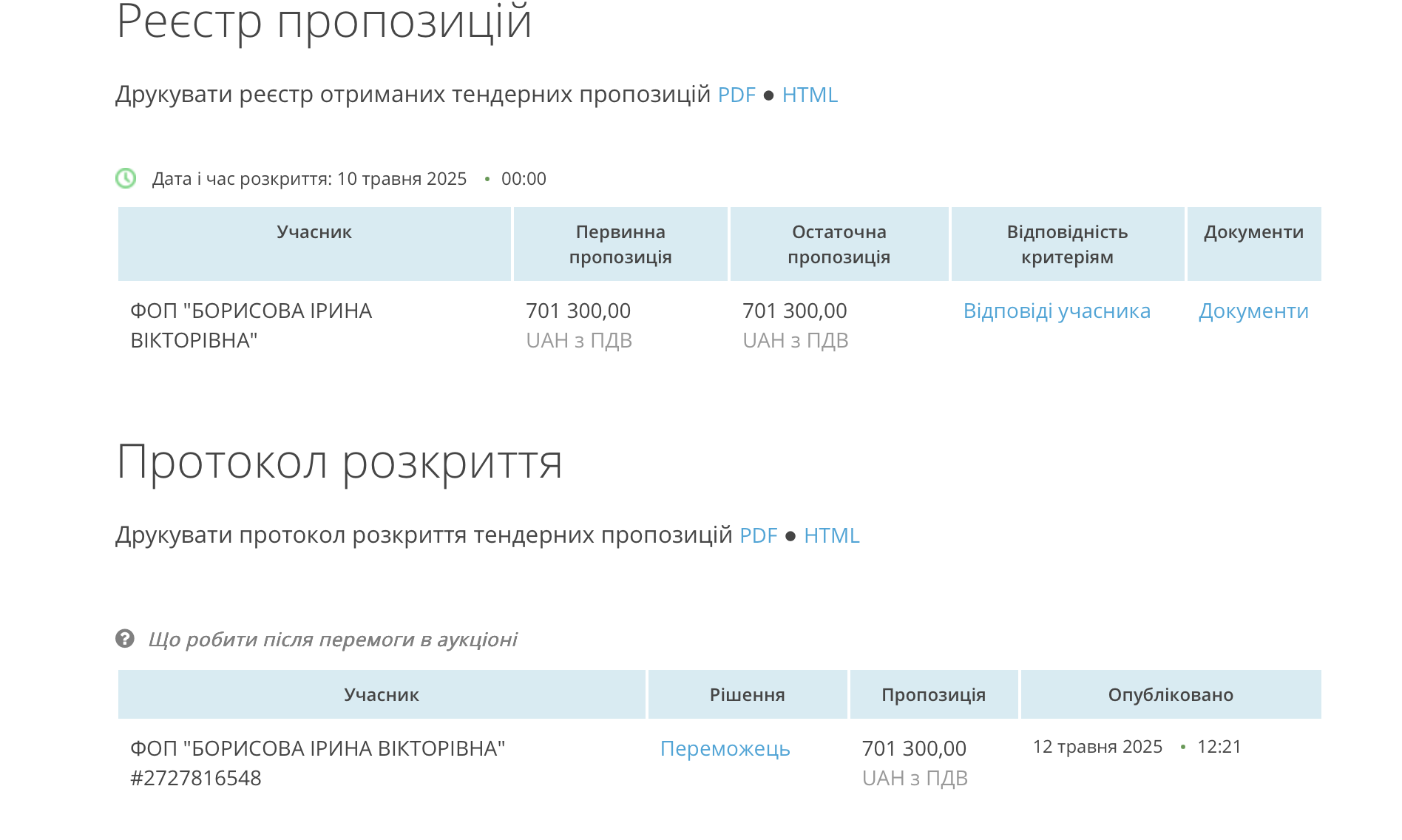Select participant name with ID #2727816548
Viewport: 1402px width, 840px height.
click(x=317, y=762)
